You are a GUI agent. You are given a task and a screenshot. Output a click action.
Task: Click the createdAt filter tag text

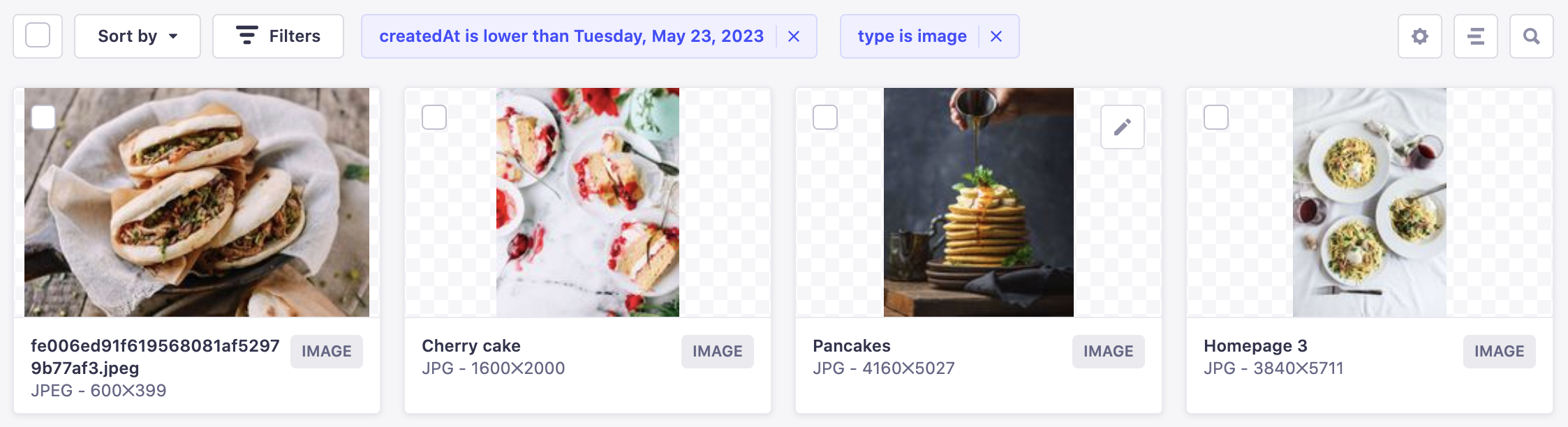[571, 36]
